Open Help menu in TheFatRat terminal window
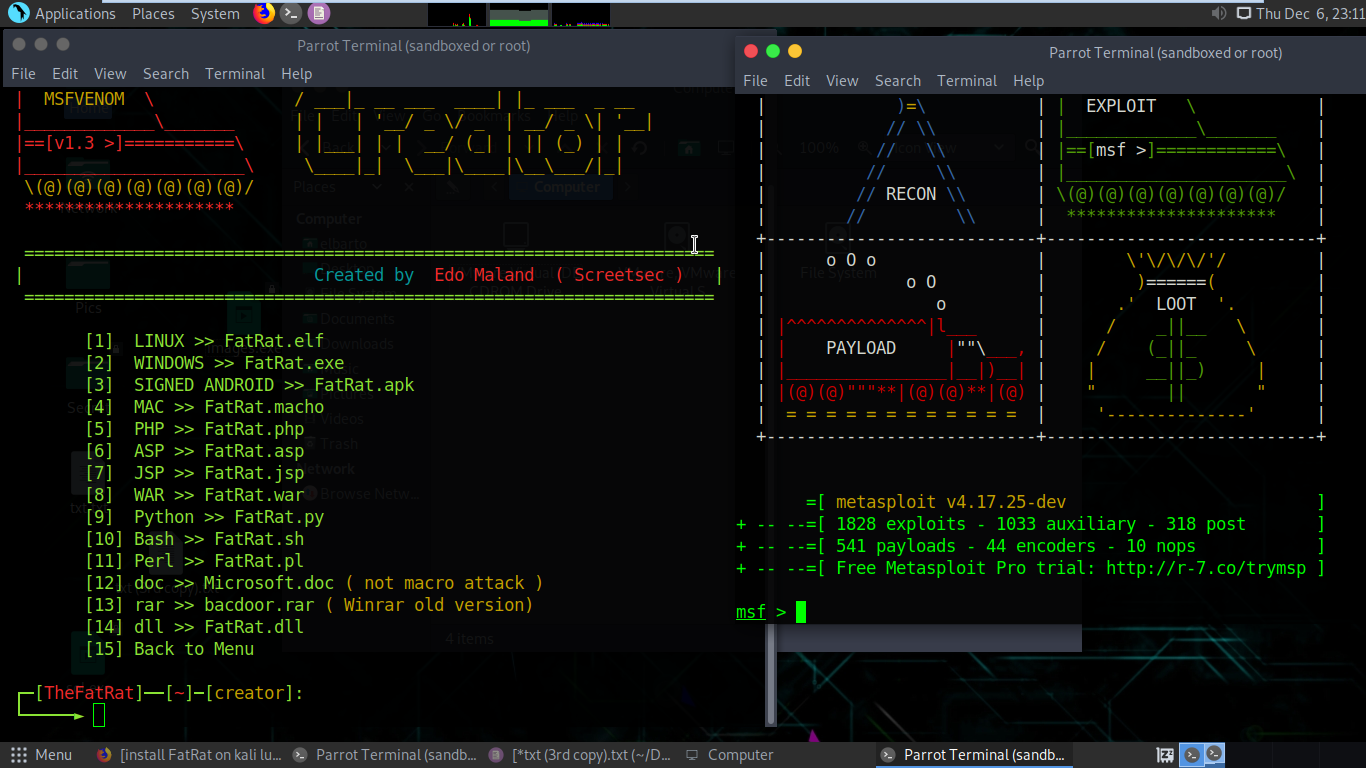The image size is (1366, 768). pos(296,74)
